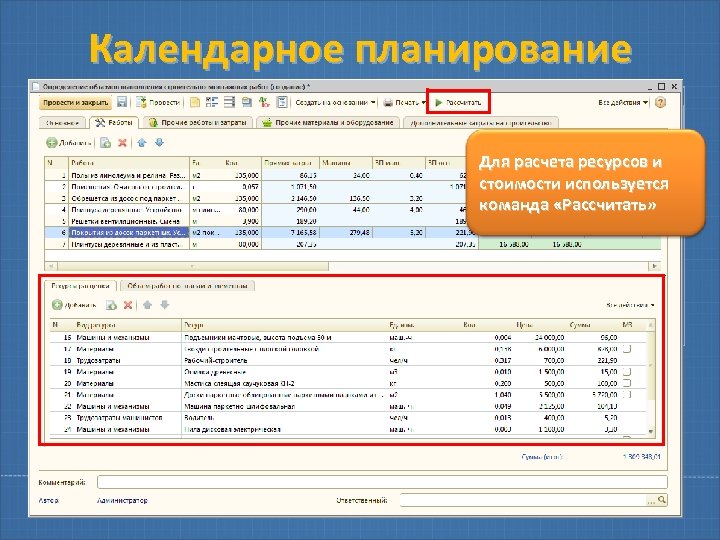Toggle the МЗ checkbox in resource row 19
Screen dimensions: 720x540
tap(627, 372)
